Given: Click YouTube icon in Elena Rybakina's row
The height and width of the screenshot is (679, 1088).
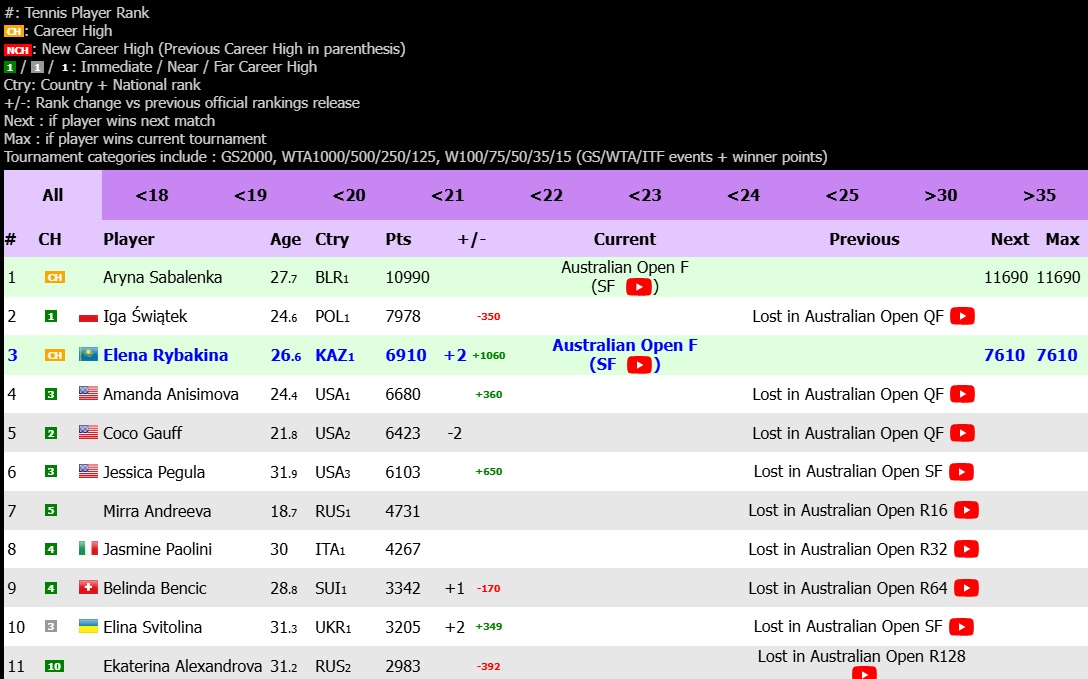Looking at the screenshot, I should (x=638, y=365).
